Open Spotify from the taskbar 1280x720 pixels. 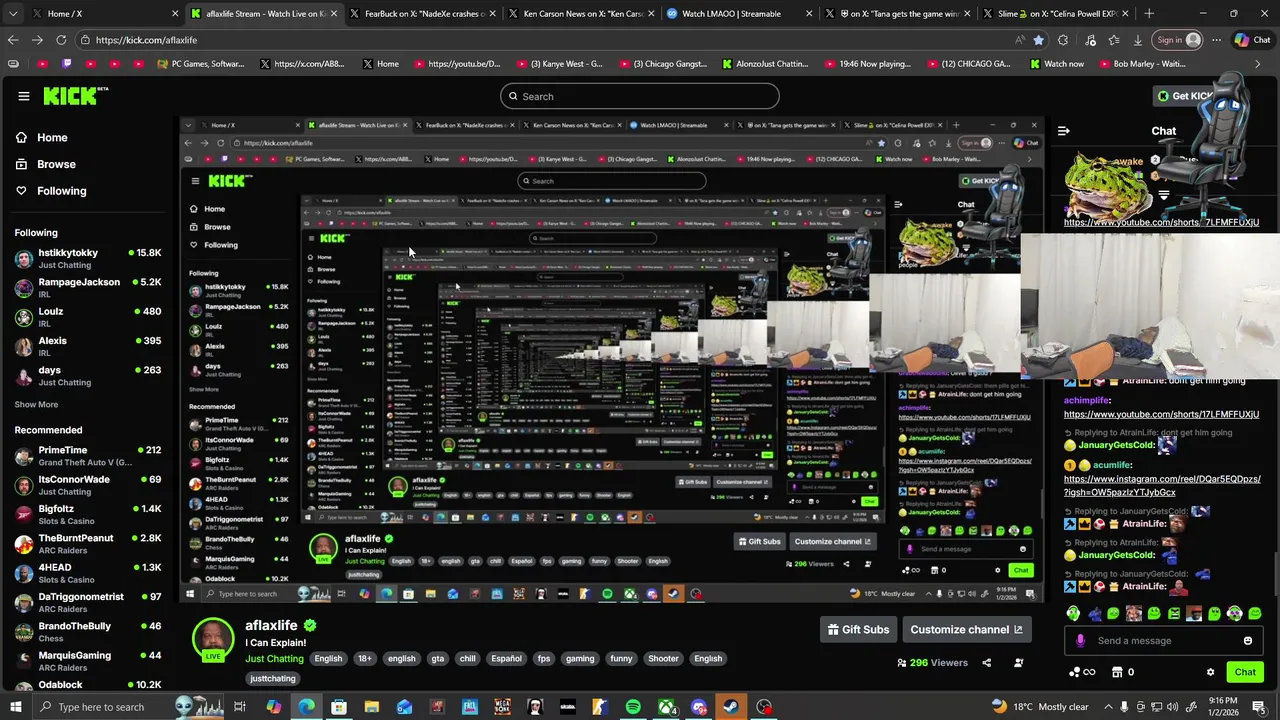pos(633,707)
